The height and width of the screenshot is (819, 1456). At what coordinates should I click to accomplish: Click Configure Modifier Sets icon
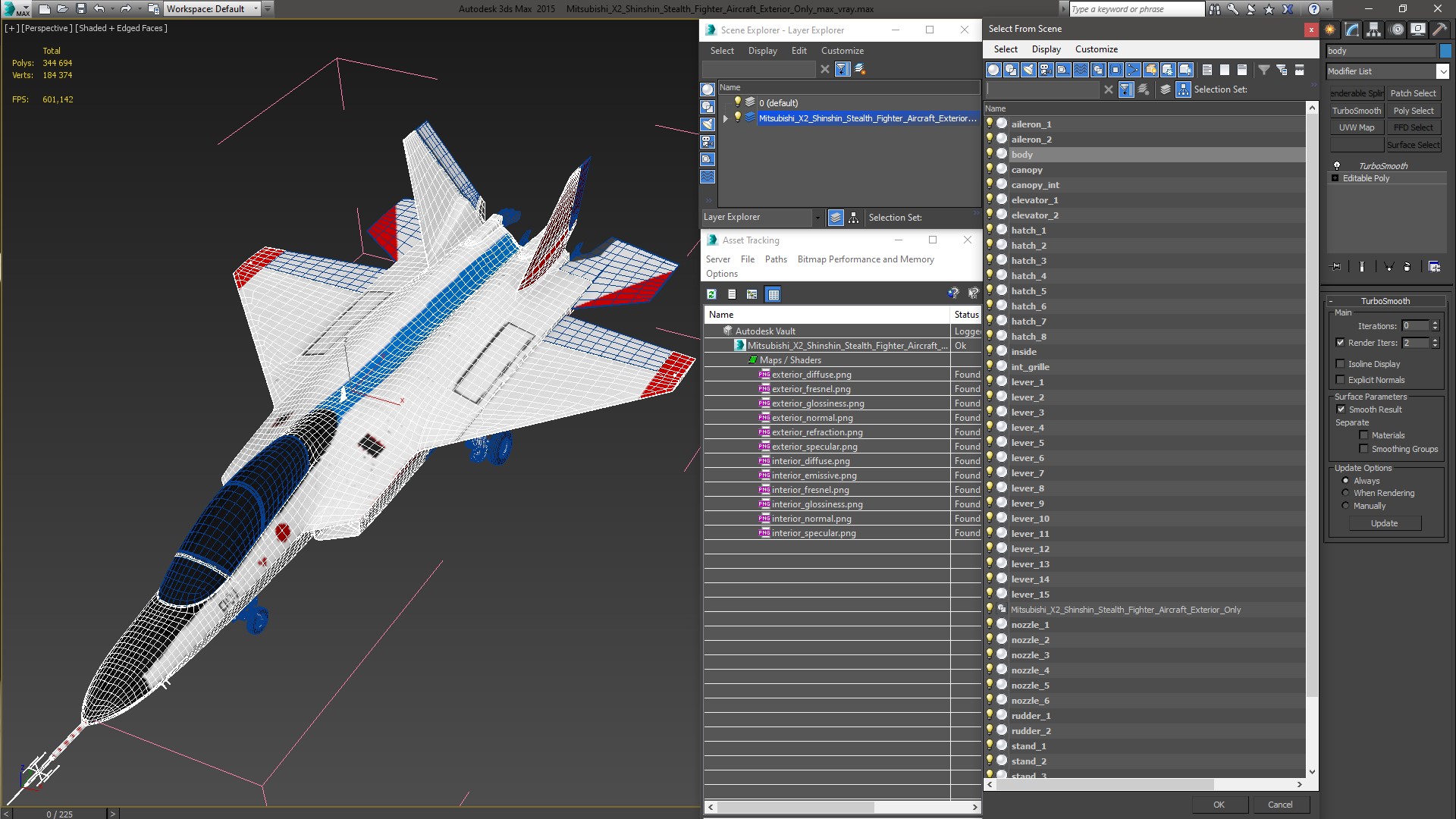tap(1434, 267)
